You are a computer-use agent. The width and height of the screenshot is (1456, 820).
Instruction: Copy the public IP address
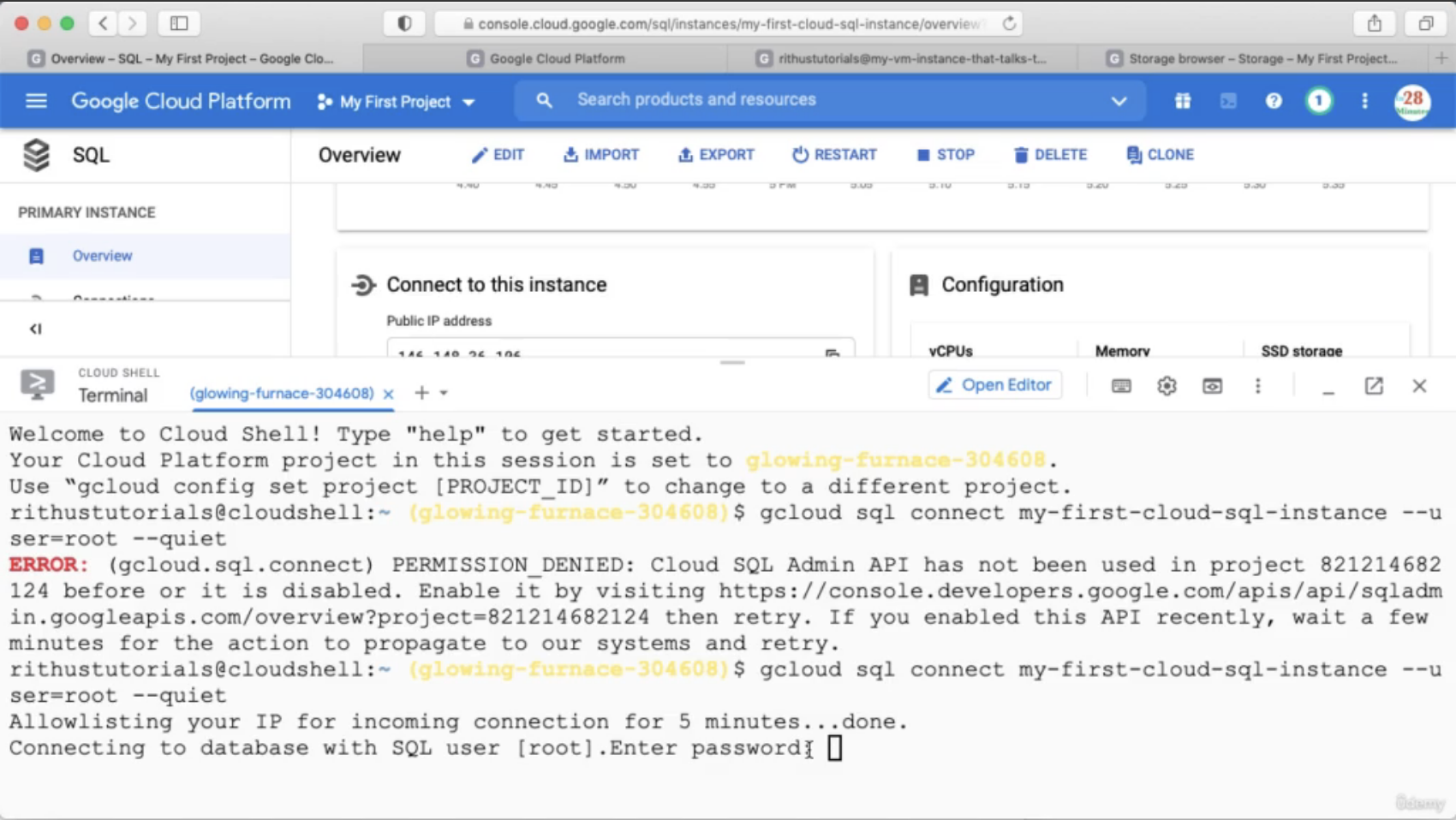(832, 352)
